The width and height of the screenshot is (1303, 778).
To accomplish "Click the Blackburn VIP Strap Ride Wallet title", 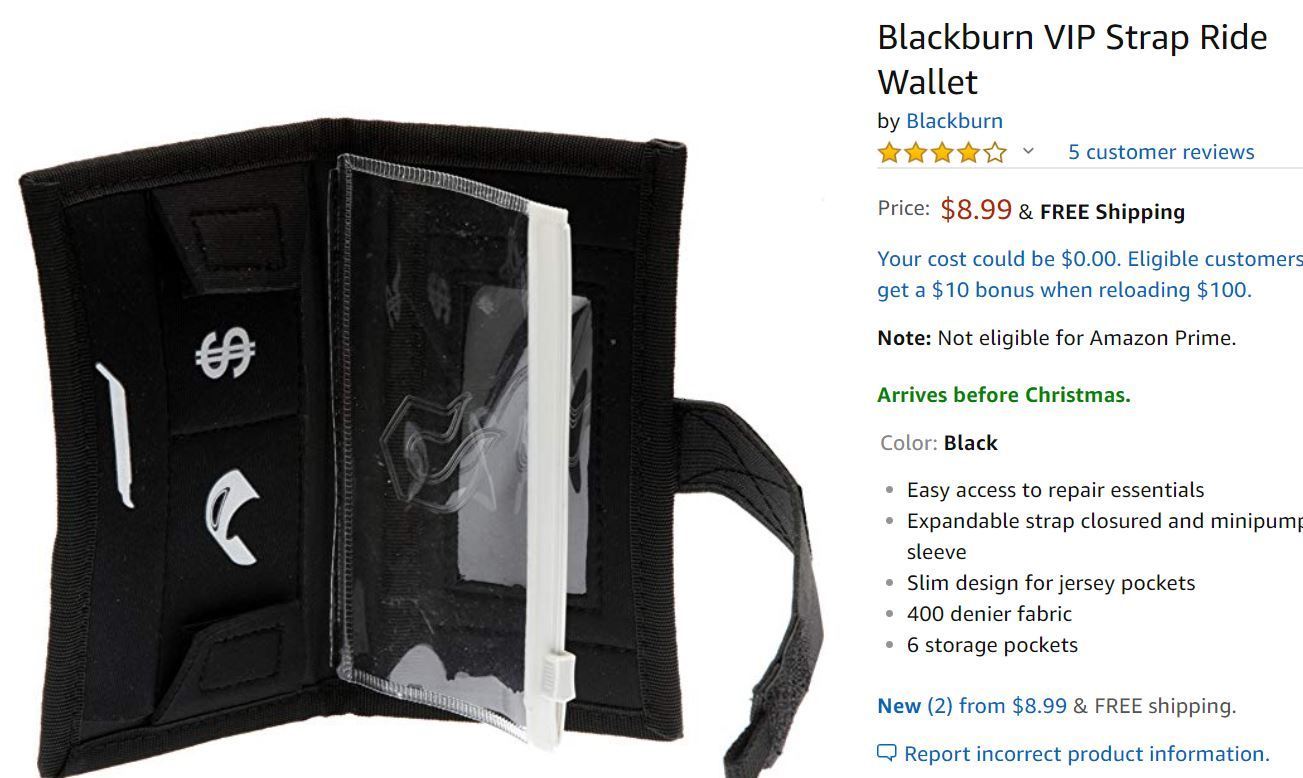I will pos(1072,59).
